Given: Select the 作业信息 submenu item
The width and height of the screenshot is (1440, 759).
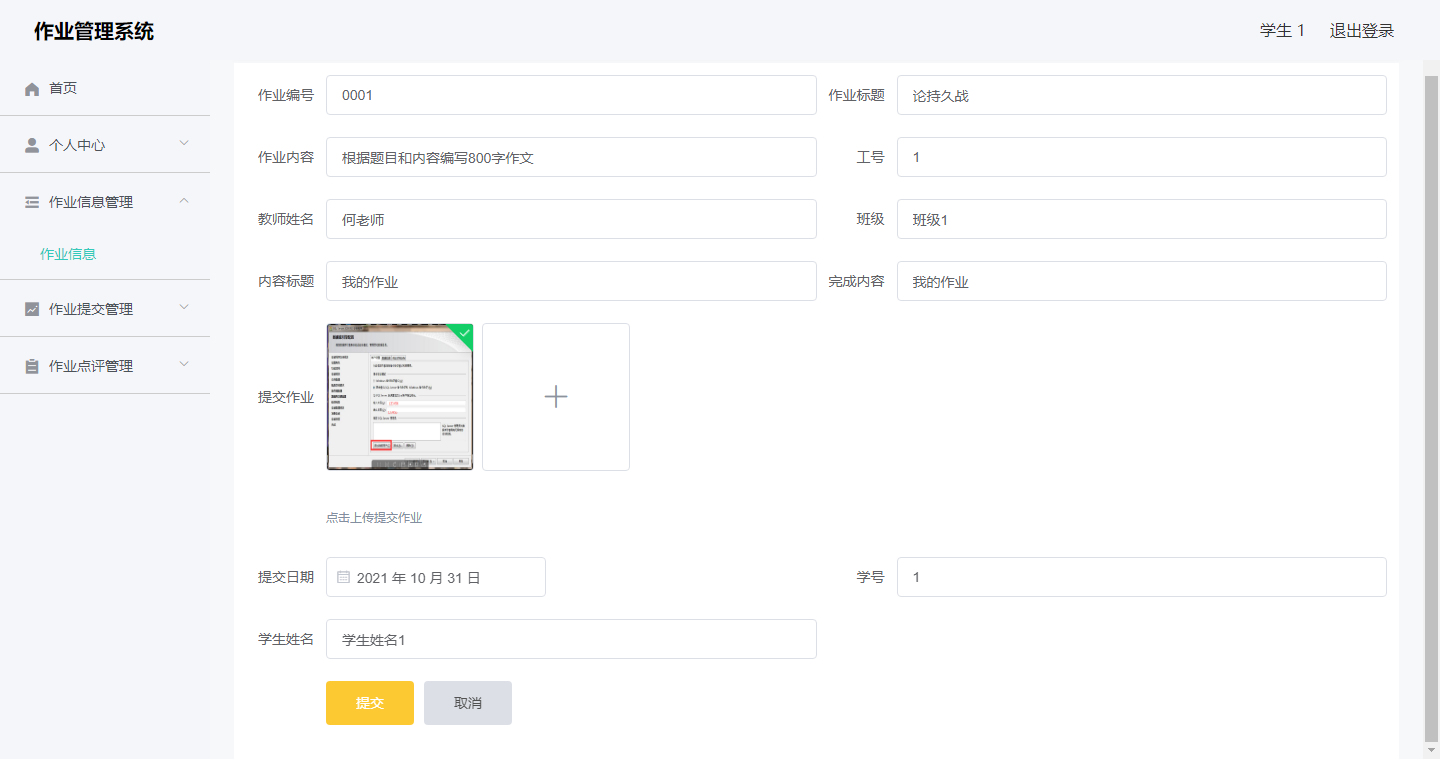Looking at the screenshot, I should 68,254.
